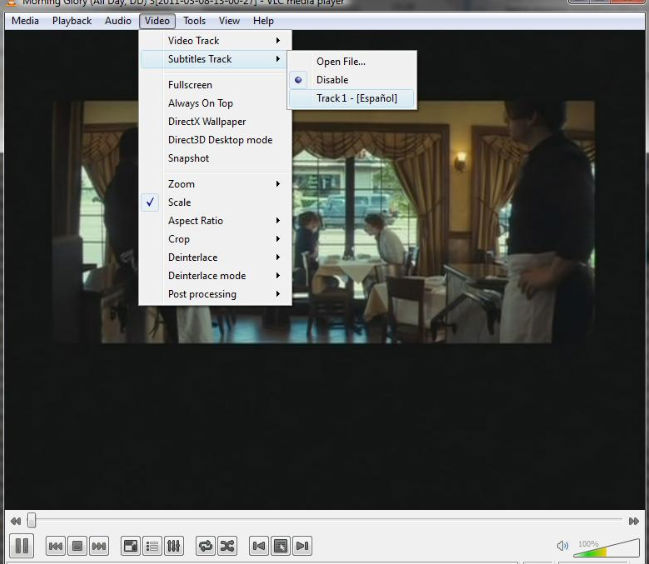The image size is (649, 564).
Task: Open the Tools menu
Action: (x=195, y=21)
